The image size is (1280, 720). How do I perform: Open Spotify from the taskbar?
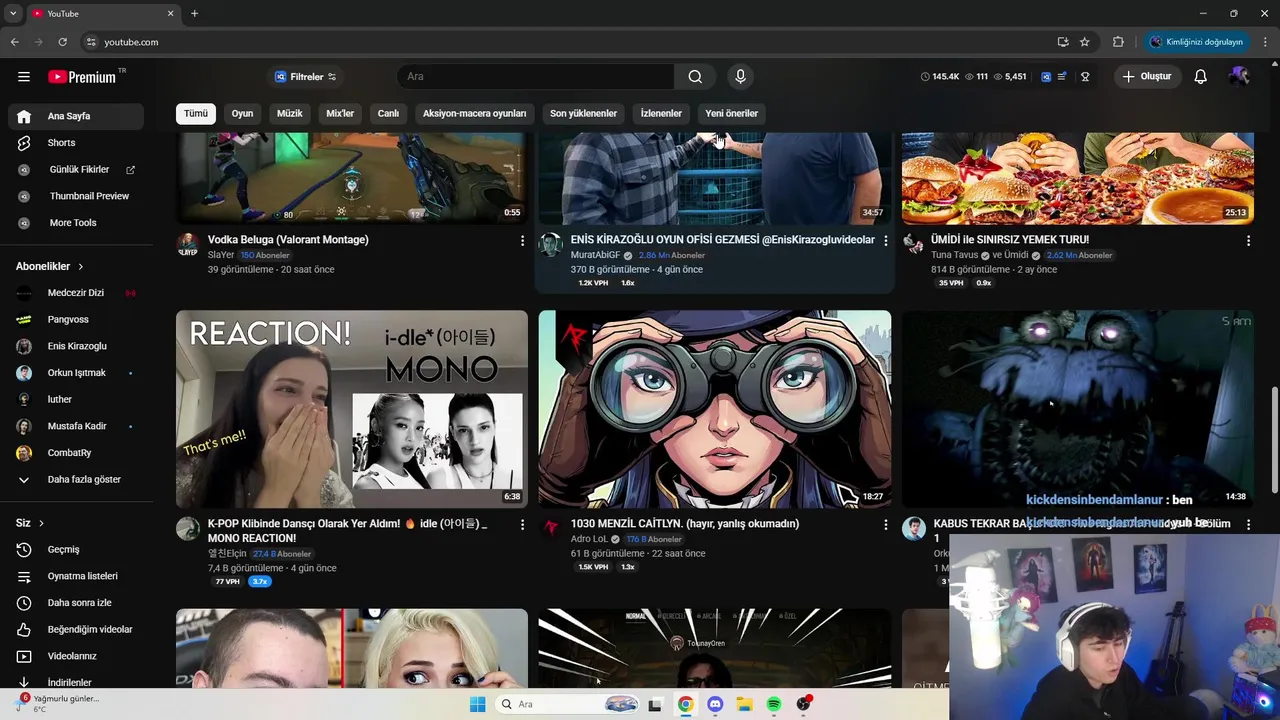[x=774, y=704]
